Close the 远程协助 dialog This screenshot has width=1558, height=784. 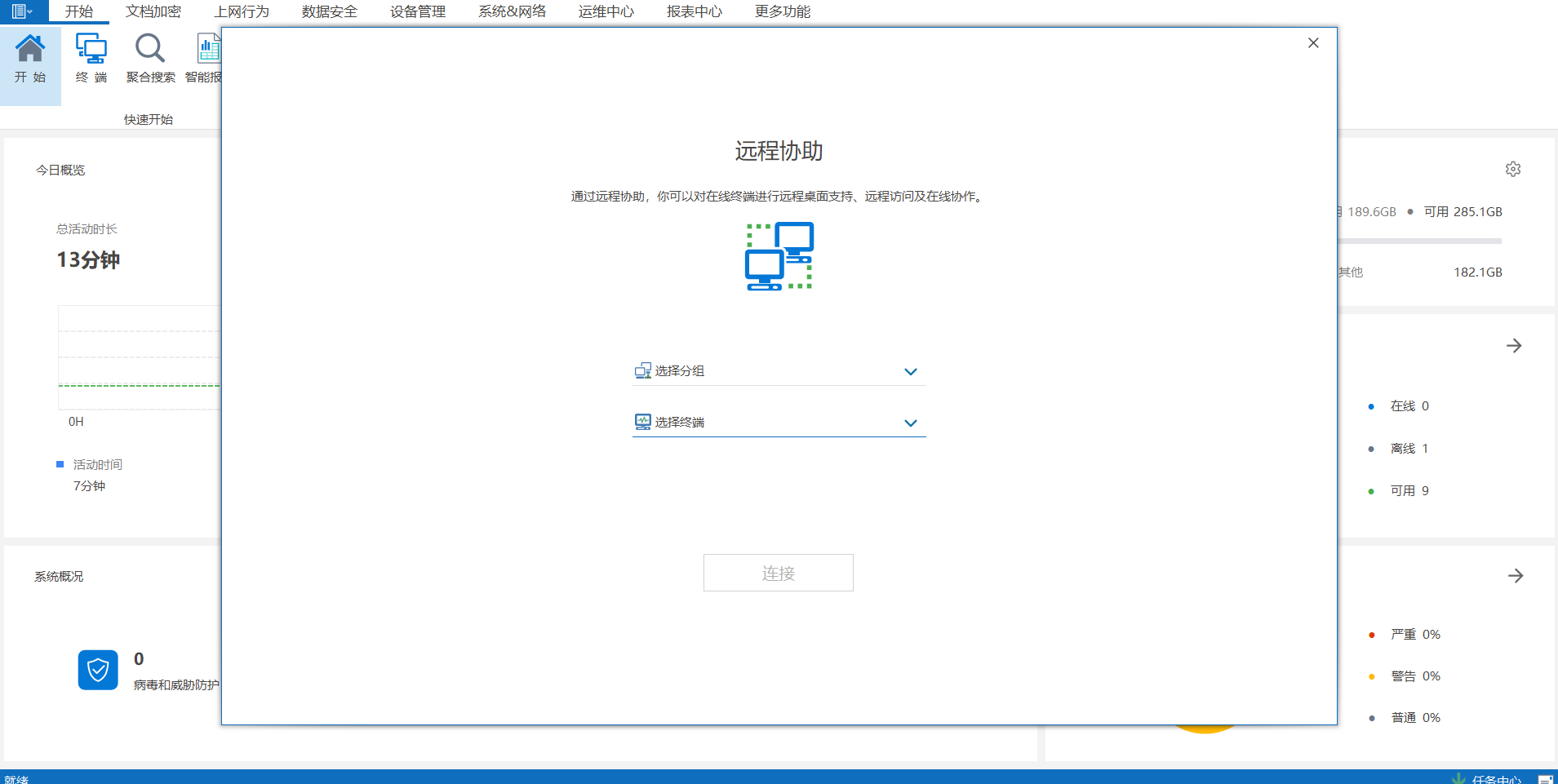coord(1312,43)
